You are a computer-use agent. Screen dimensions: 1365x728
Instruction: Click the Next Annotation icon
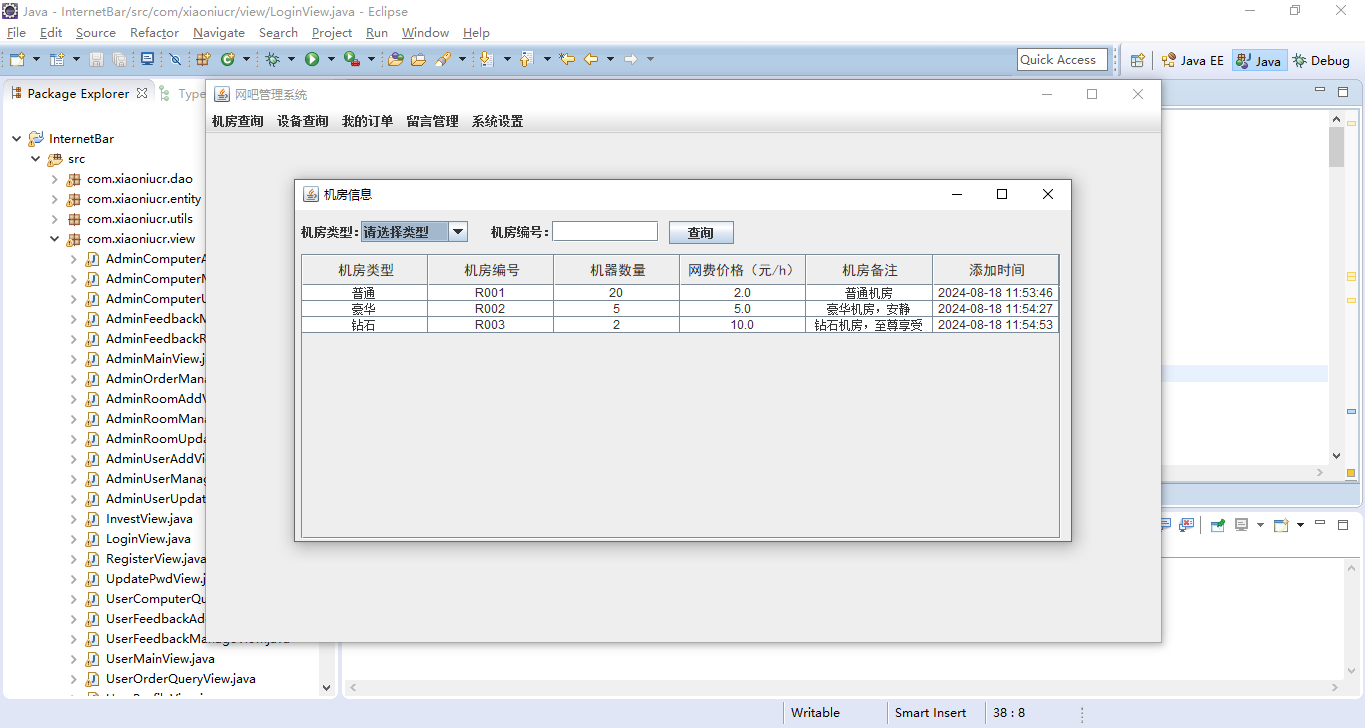coord(486,60)
